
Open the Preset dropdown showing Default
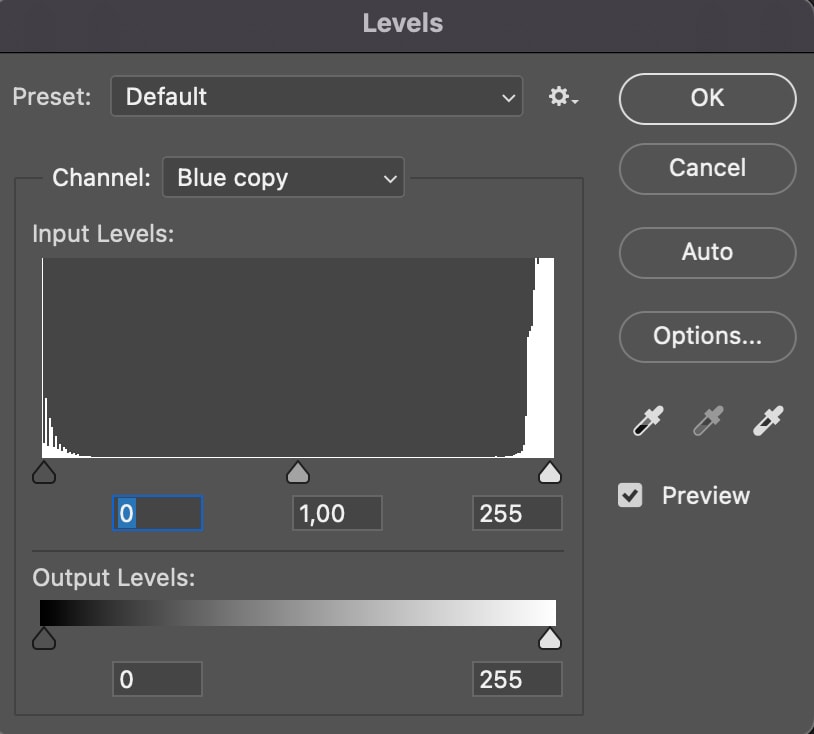click(x=317, y=97)
